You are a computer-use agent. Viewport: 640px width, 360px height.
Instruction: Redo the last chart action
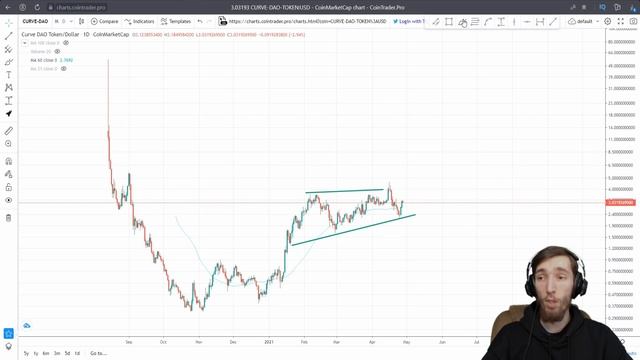pyautogui.click(x=209, y=21)
